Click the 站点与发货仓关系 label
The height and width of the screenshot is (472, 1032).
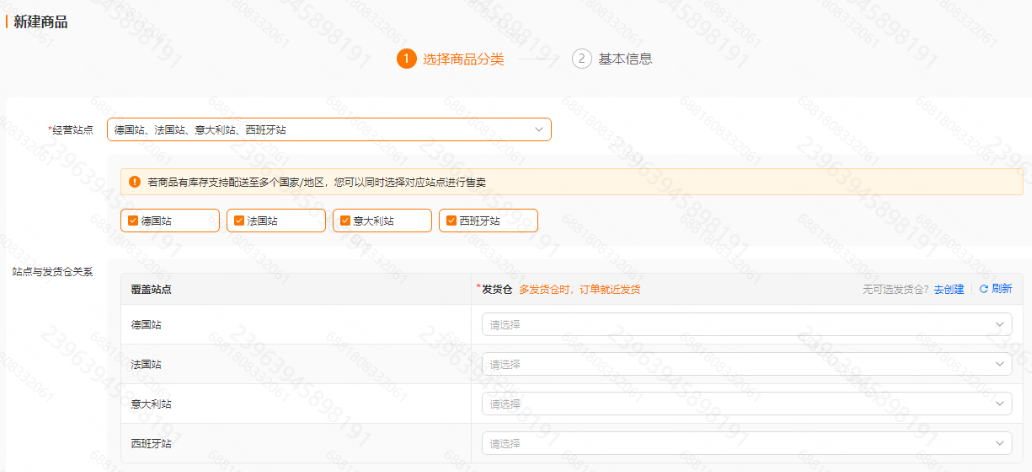click(x=53, y=272)
